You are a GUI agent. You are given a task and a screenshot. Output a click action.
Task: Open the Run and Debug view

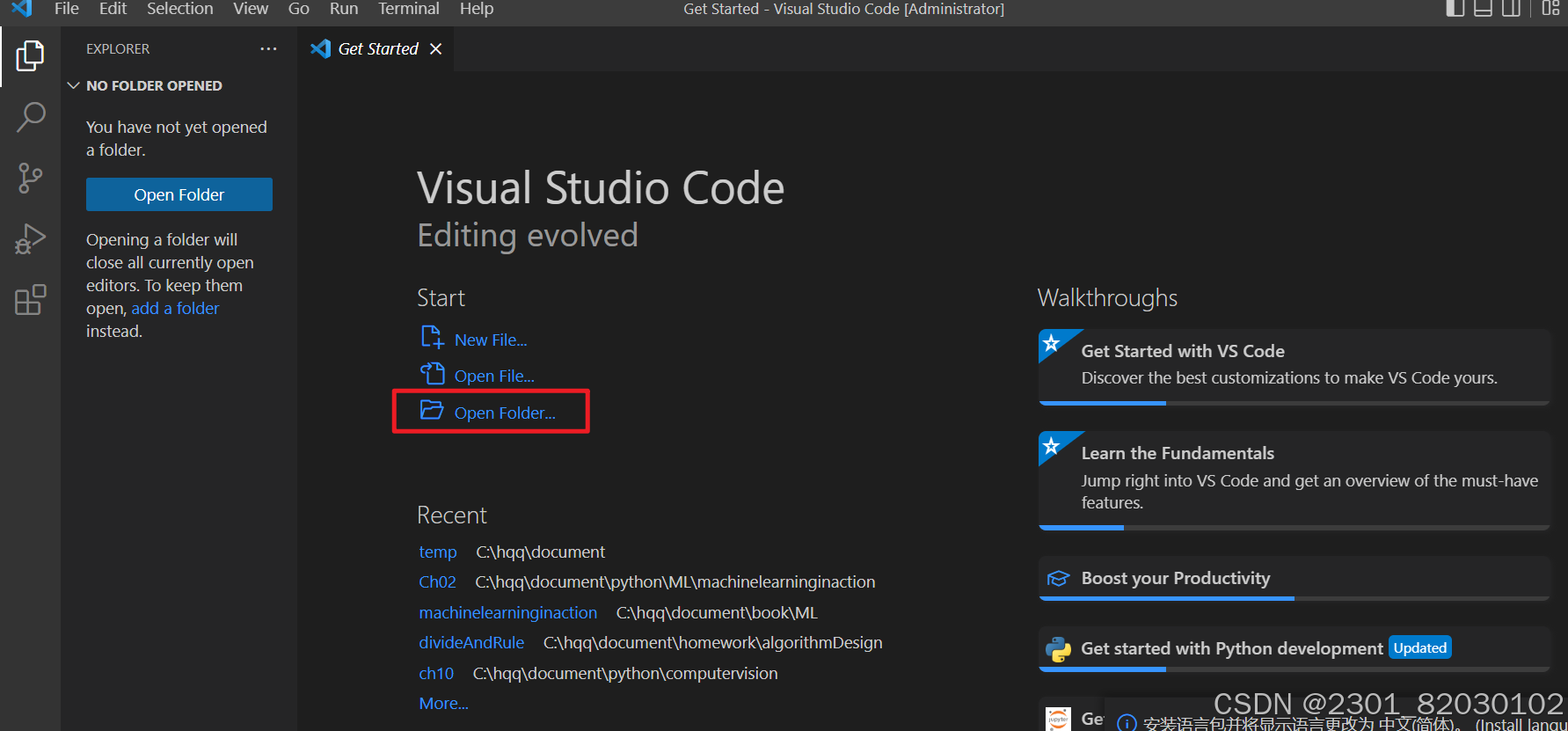coord(30,239)
